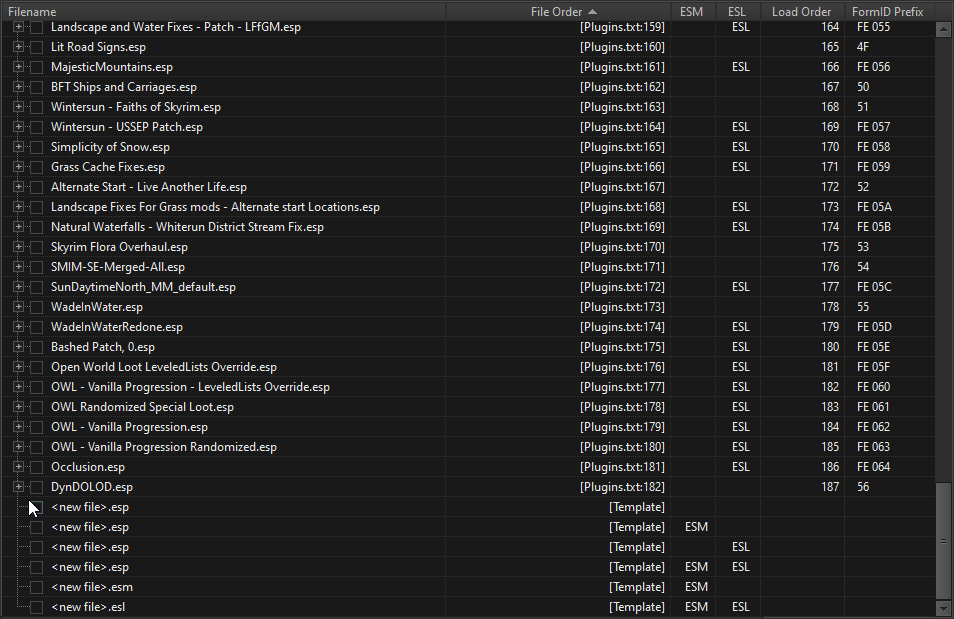Expand the Simplicity of Snow.esp entry
The height and width of the screenshot is (619, 954).
pyautogui.click(x=18, y=147)
